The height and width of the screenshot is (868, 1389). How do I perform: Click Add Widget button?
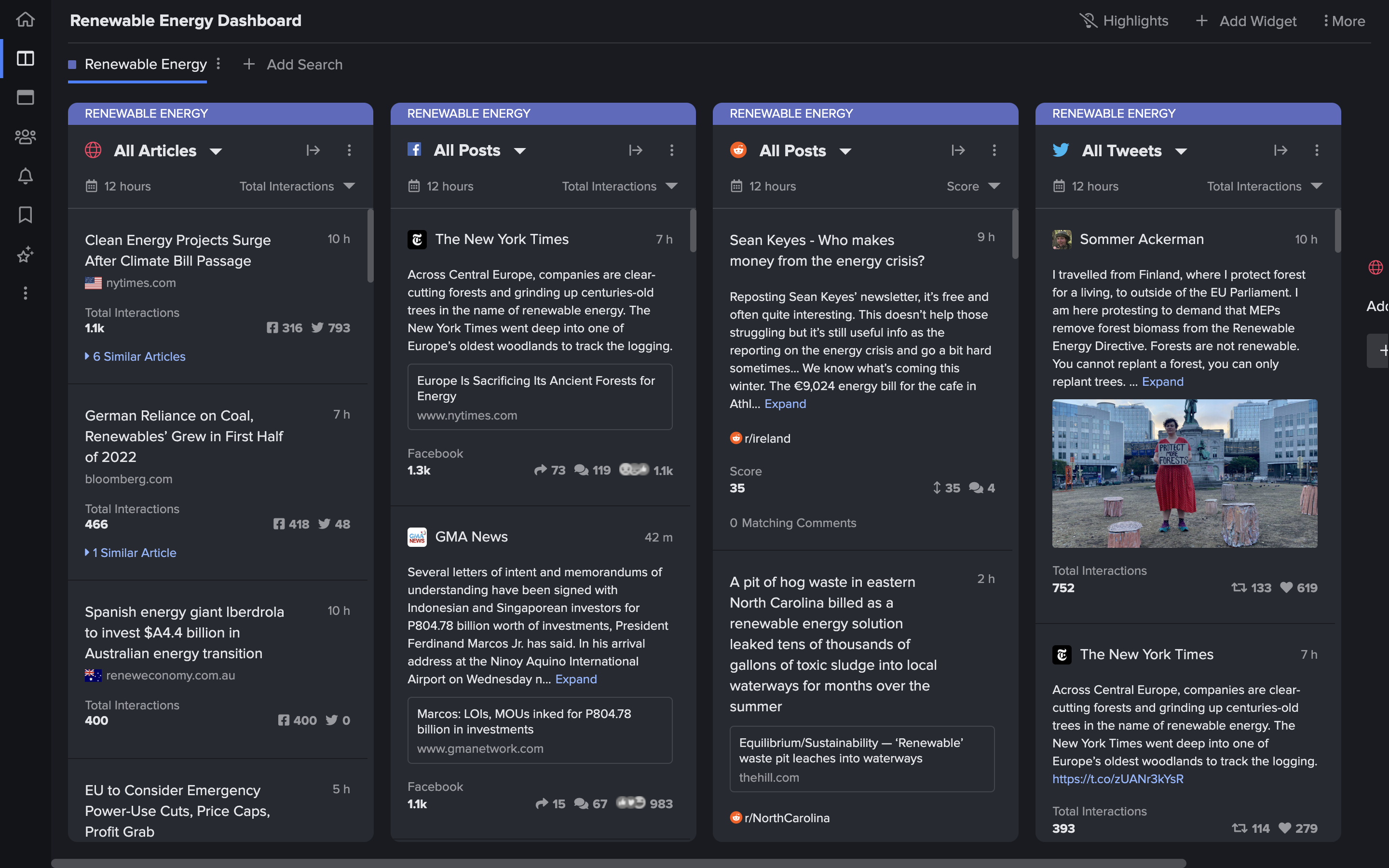tap(1246, 21)
